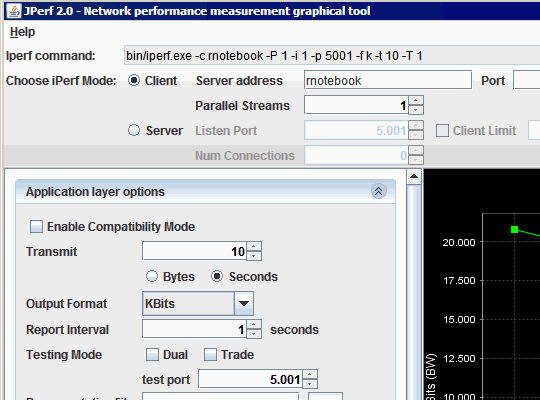Increase Parallel Streams with up arrow
This screenshot has height=400, width=540.
point(416,101)
